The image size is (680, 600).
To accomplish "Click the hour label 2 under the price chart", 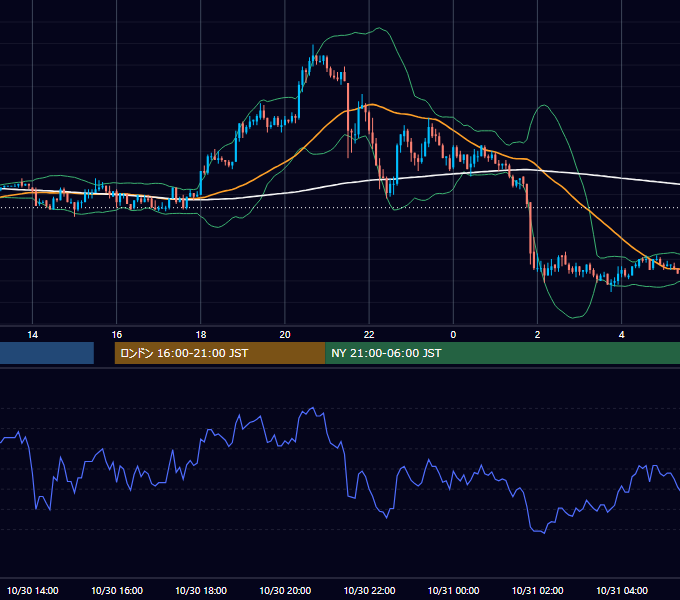I will click(537, 335).
